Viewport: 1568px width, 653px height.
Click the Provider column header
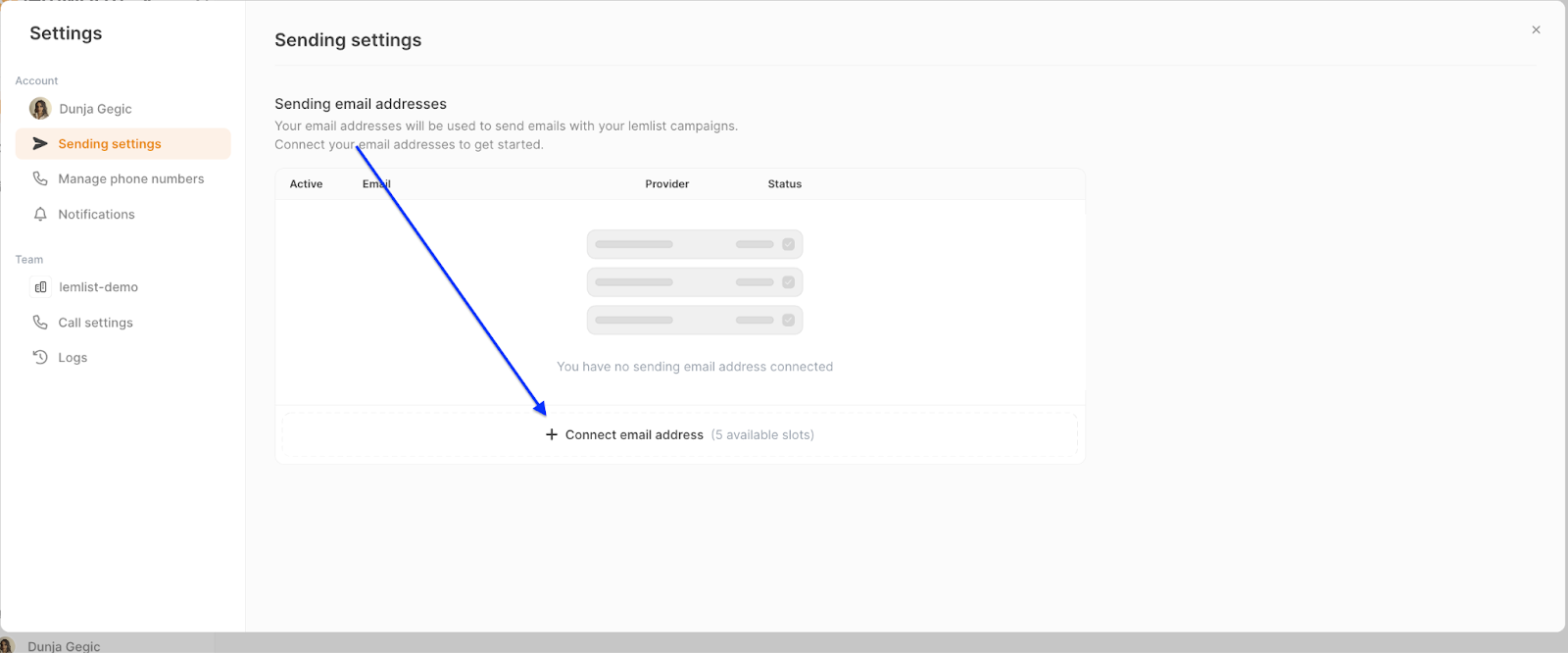(666, 184)
